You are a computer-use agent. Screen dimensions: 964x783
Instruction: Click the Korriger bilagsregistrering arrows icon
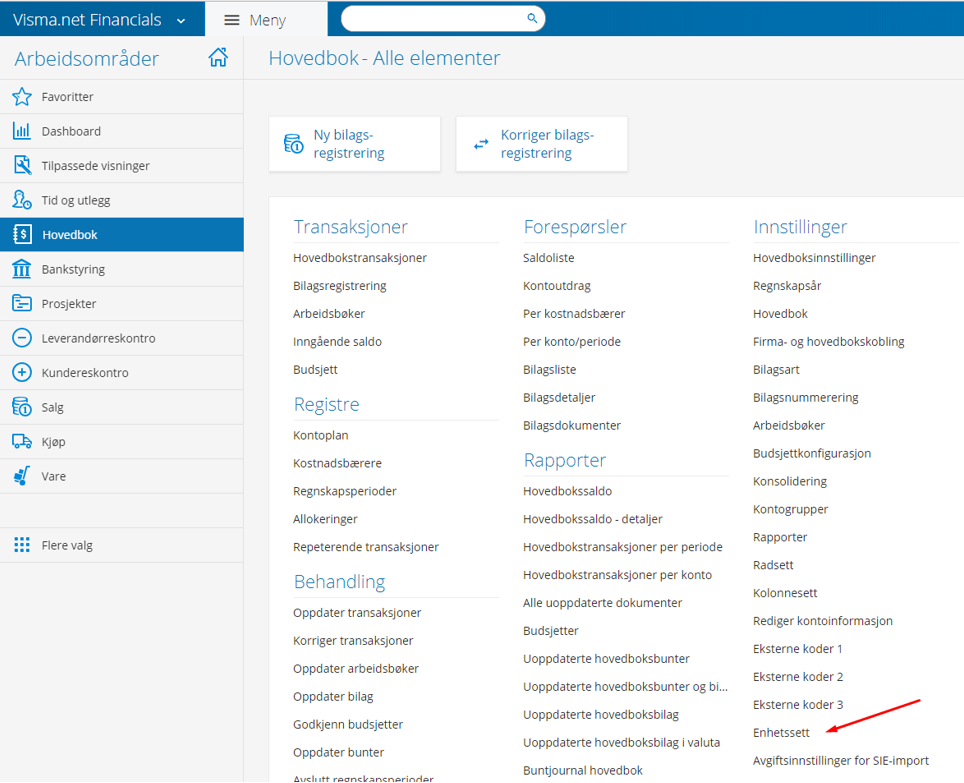tap(481, 144)
